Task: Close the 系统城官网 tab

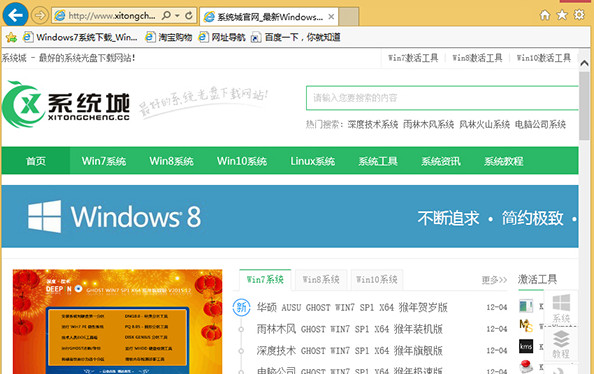Action: tap(331, 17)
